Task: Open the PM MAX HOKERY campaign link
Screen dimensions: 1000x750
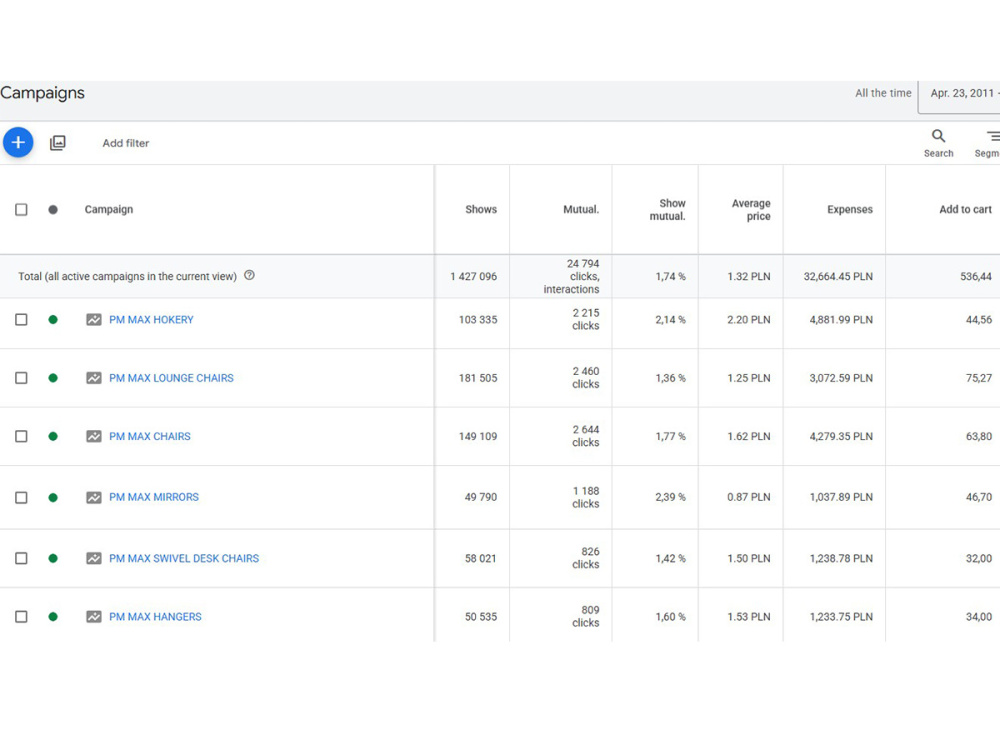Action: 151,320
